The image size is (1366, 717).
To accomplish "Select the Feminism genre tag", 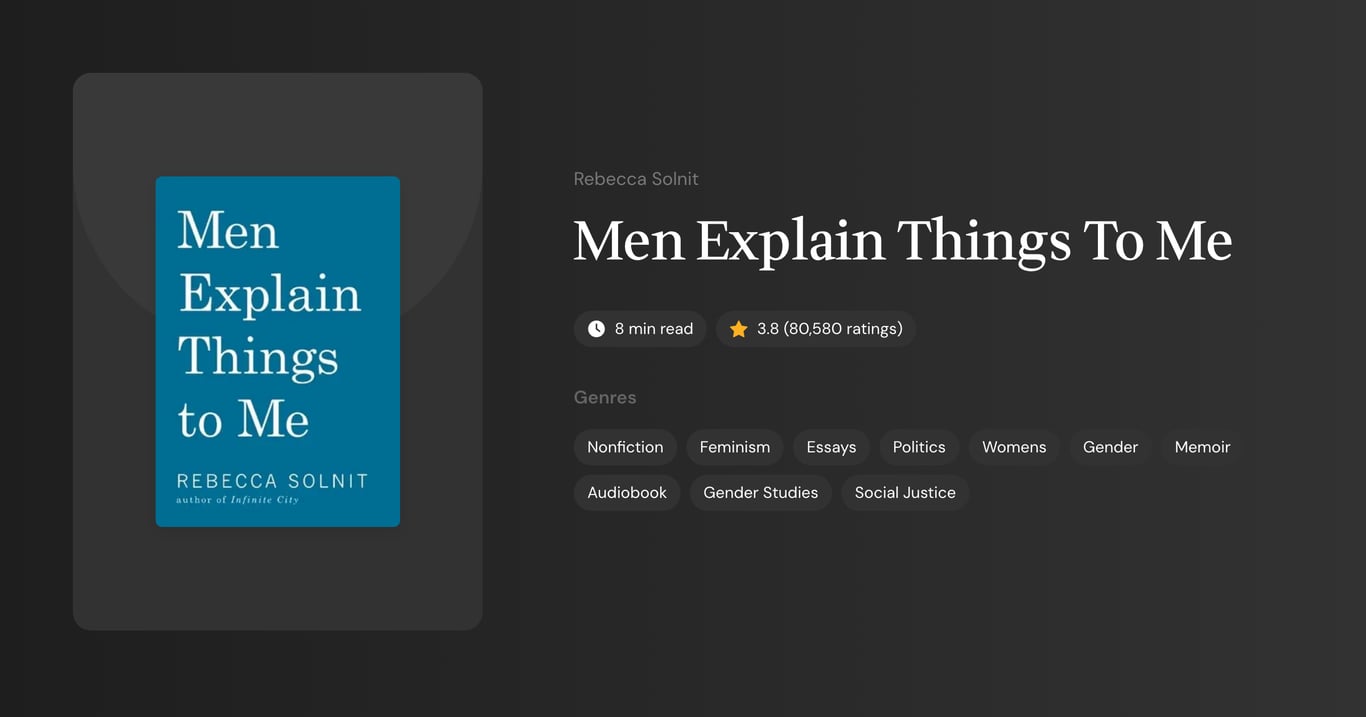I will pos(735,447).
